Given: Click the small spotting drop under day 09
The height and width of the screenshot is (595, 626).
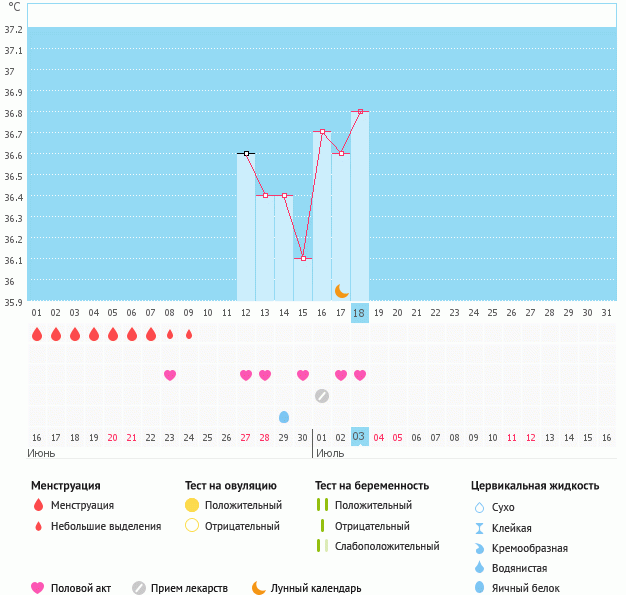Looking at the screenshot, I should point(189,334).
